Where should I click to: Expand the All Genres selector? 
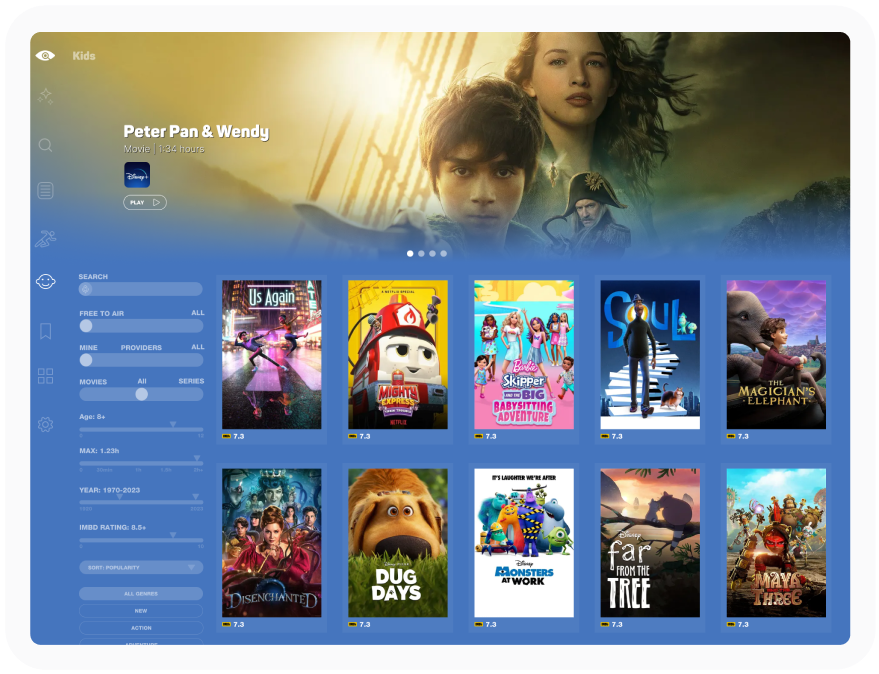pos(140,592)
